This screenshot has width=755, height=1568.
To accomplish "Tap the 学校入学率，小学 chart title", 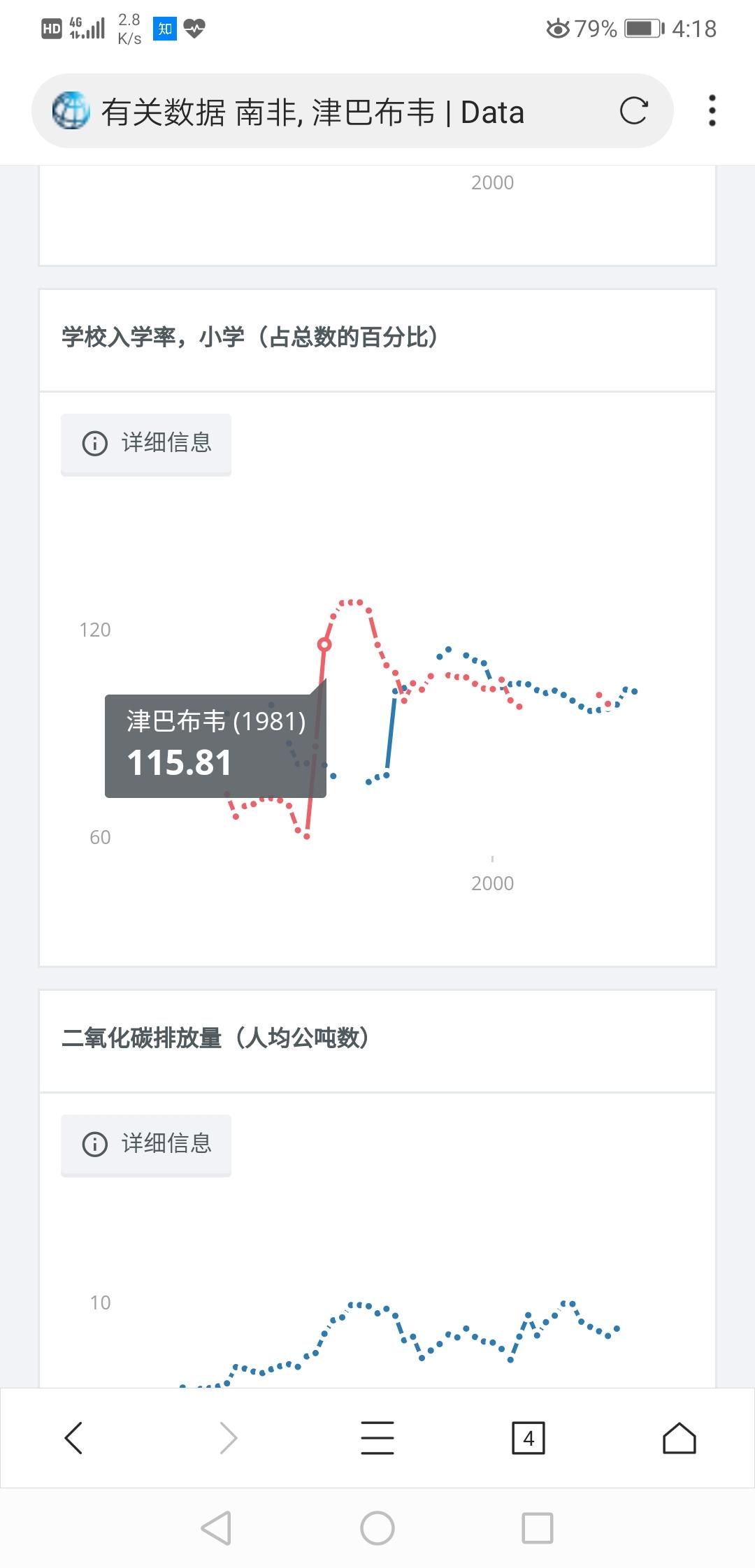I will [x=250, y=338].
